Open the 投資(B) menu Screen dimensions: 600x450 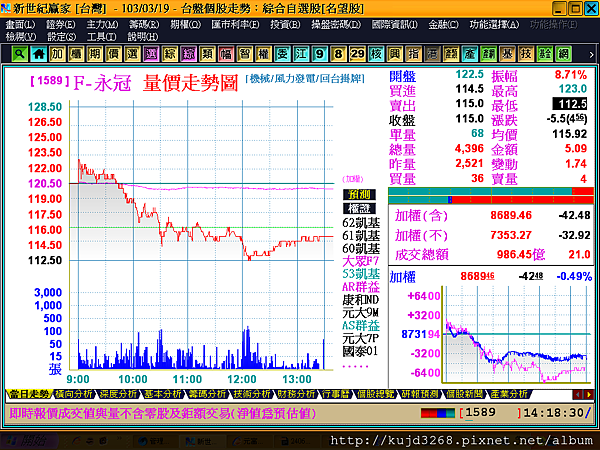pos(285,24)
